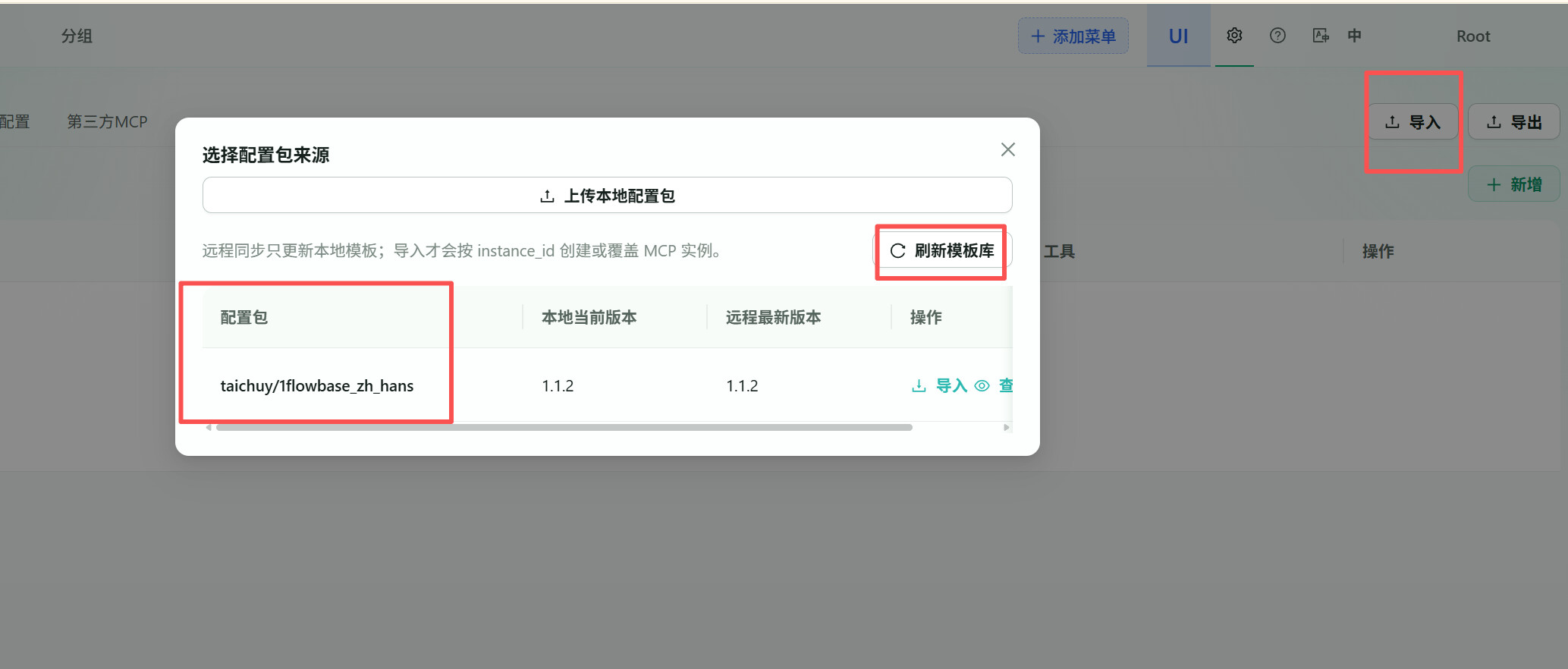Select the UI tab in header
This screenshot has width=1568, height=669.
1178,36
